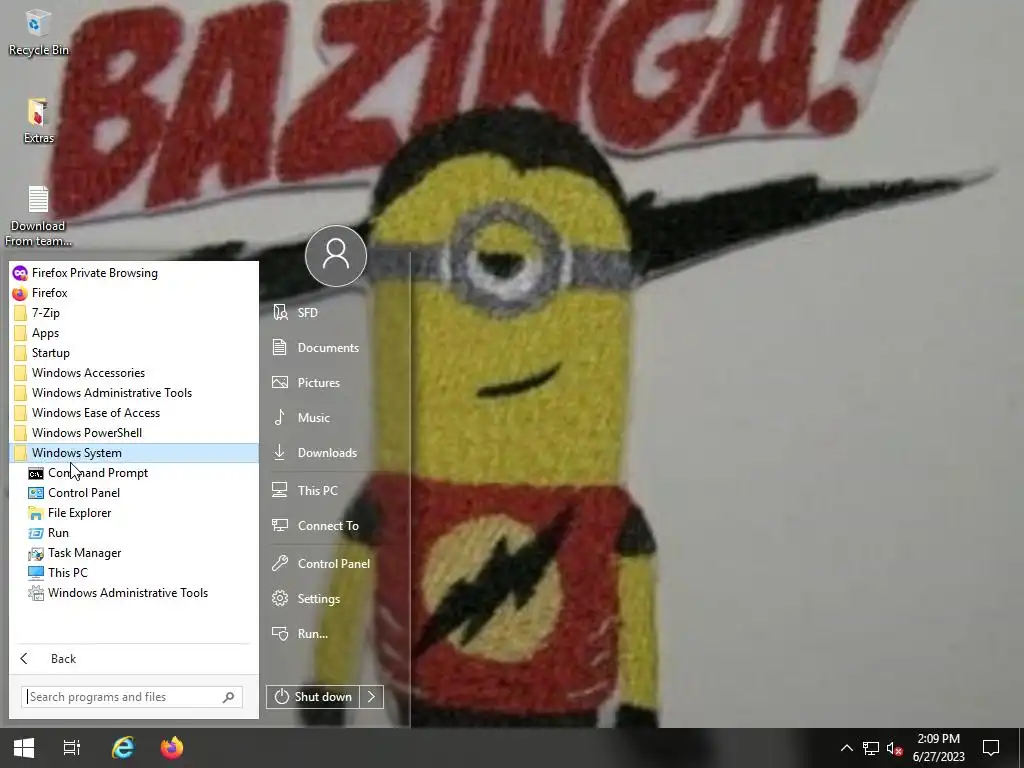Open Firefox Private Browsing from program list
The image size is (1024, 768).
pos(134,273)
